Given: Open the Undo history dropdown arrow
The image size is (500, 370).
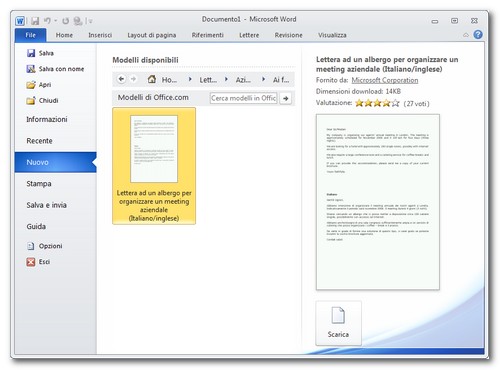Looking at the screenshot, I should [x=55, y=21].
